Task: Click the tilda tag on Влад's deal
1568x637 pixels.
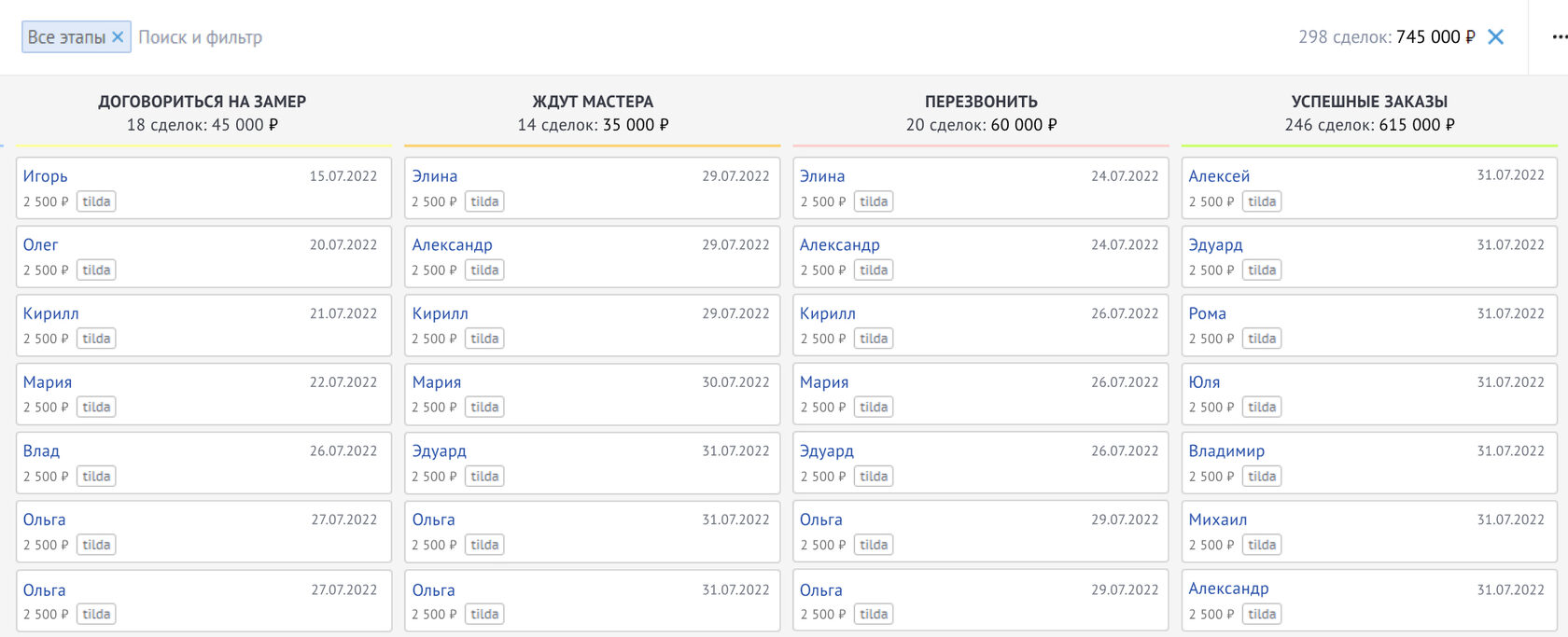Action: point(96,477)
